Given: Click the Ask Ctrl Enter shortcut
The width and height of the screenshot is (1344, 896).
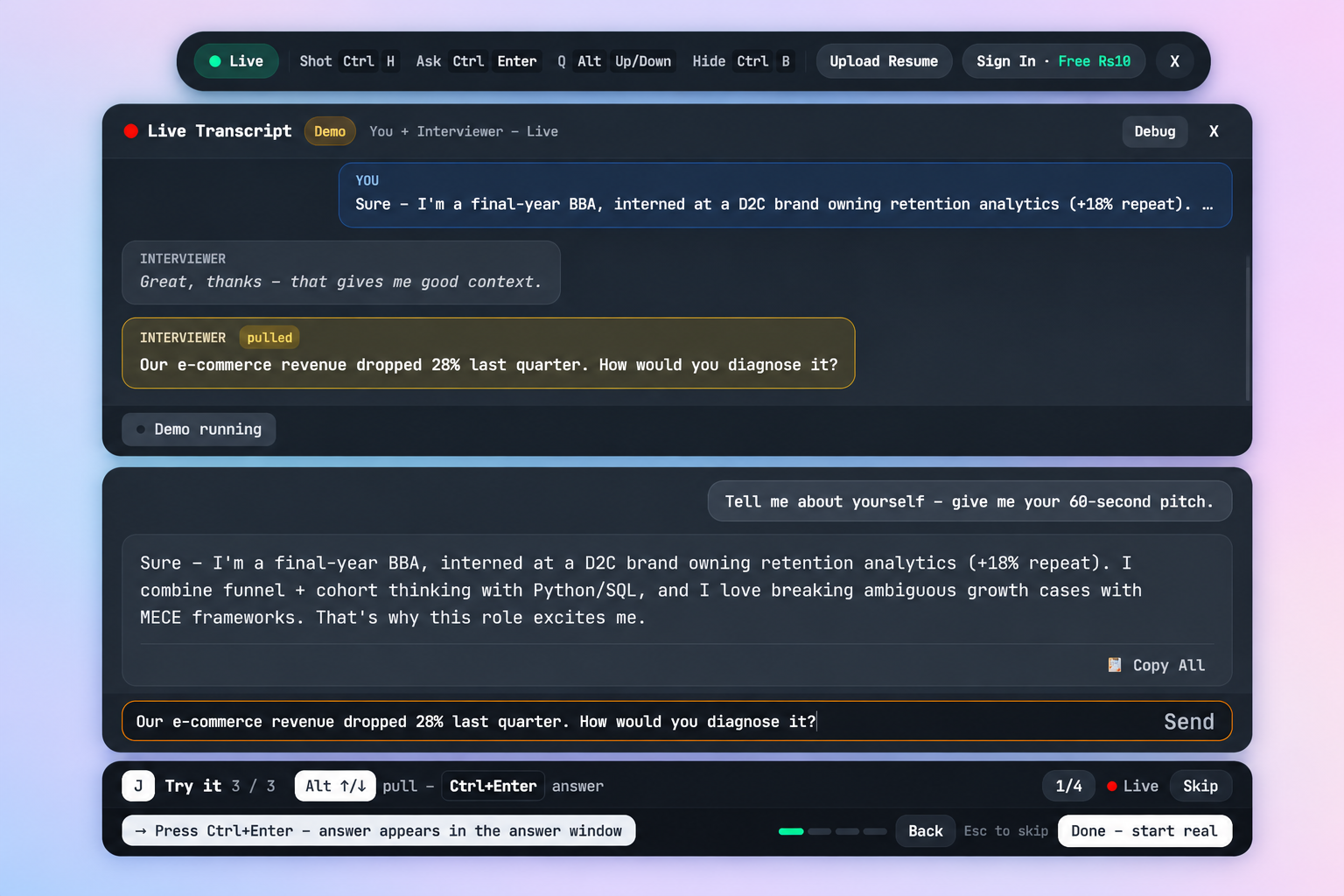Looking at the screenshot, I should tap(477, 61).
